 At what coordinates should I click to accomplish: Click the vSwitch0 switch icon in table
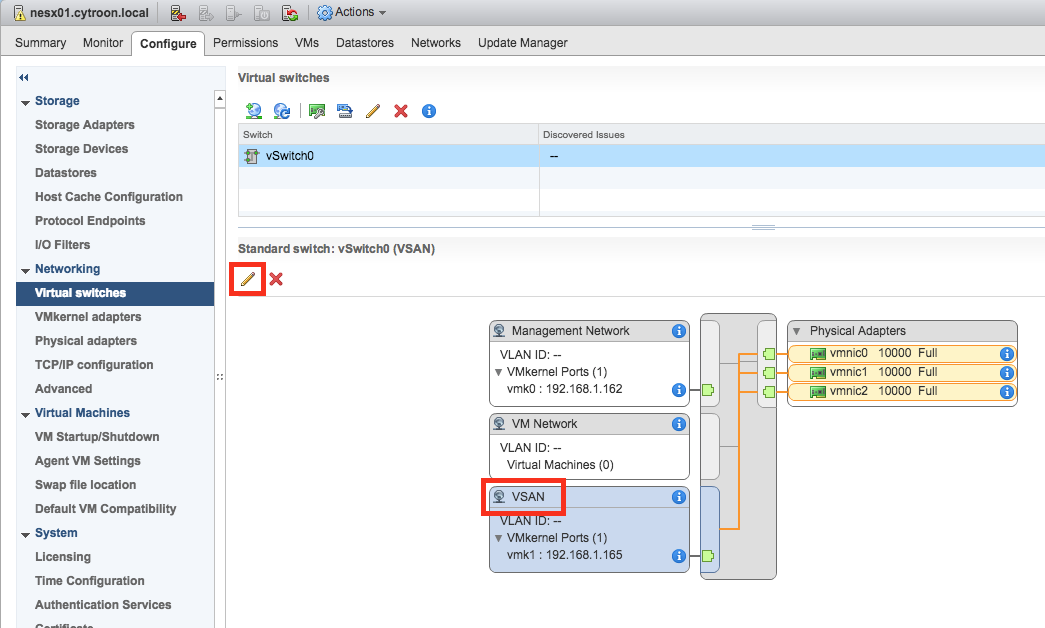[251, 156]
